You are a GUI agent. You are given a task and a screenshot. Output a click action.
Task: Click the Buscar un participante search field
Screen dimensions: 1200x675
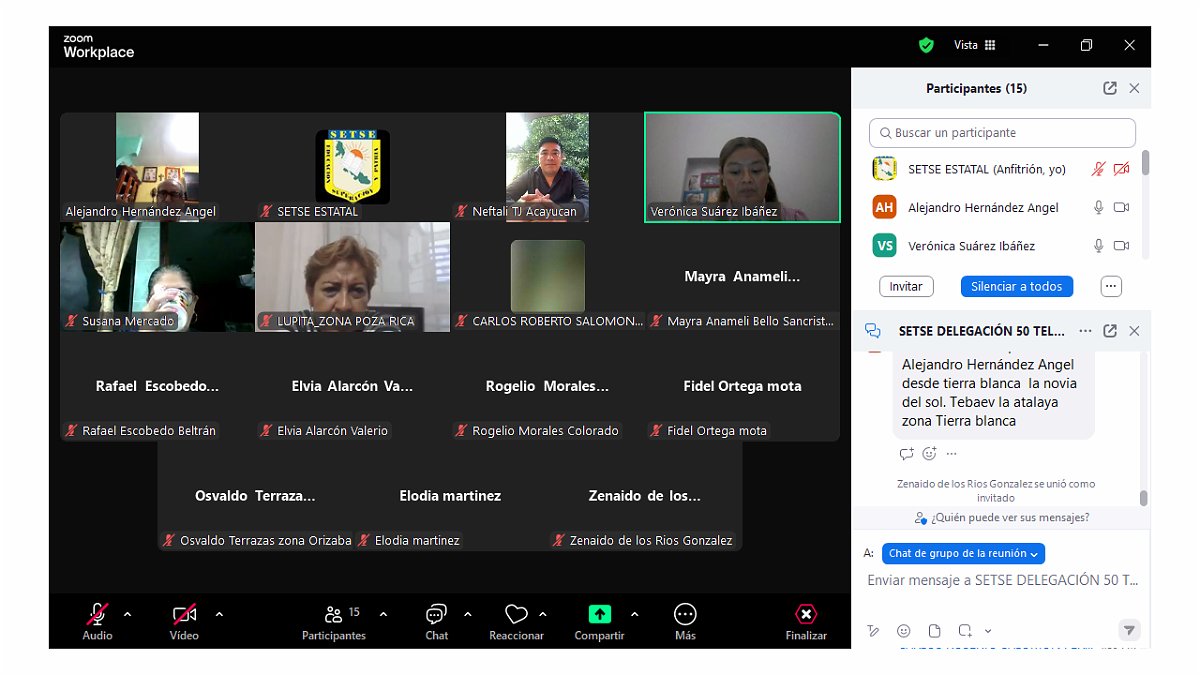click(x=1003, y=133)
